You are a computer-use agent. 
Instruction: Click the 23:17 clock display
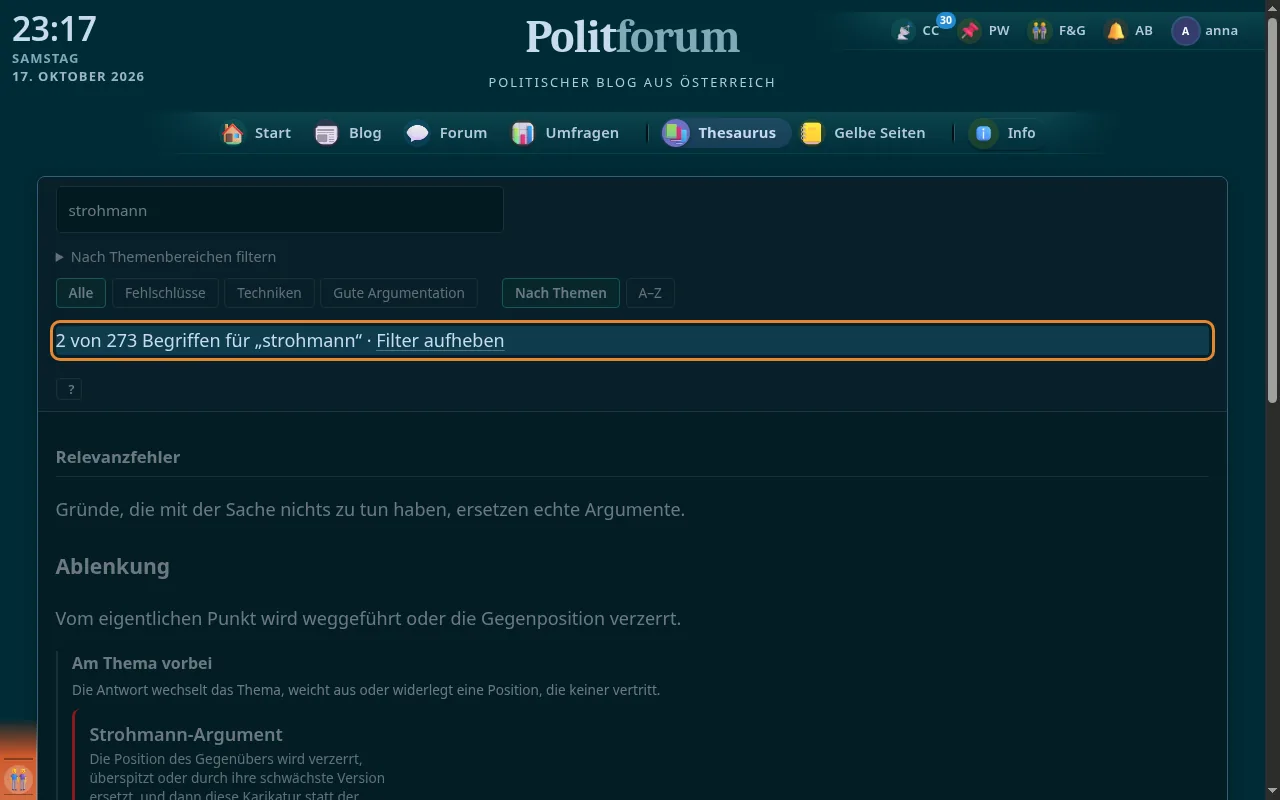tap(54, 29)
